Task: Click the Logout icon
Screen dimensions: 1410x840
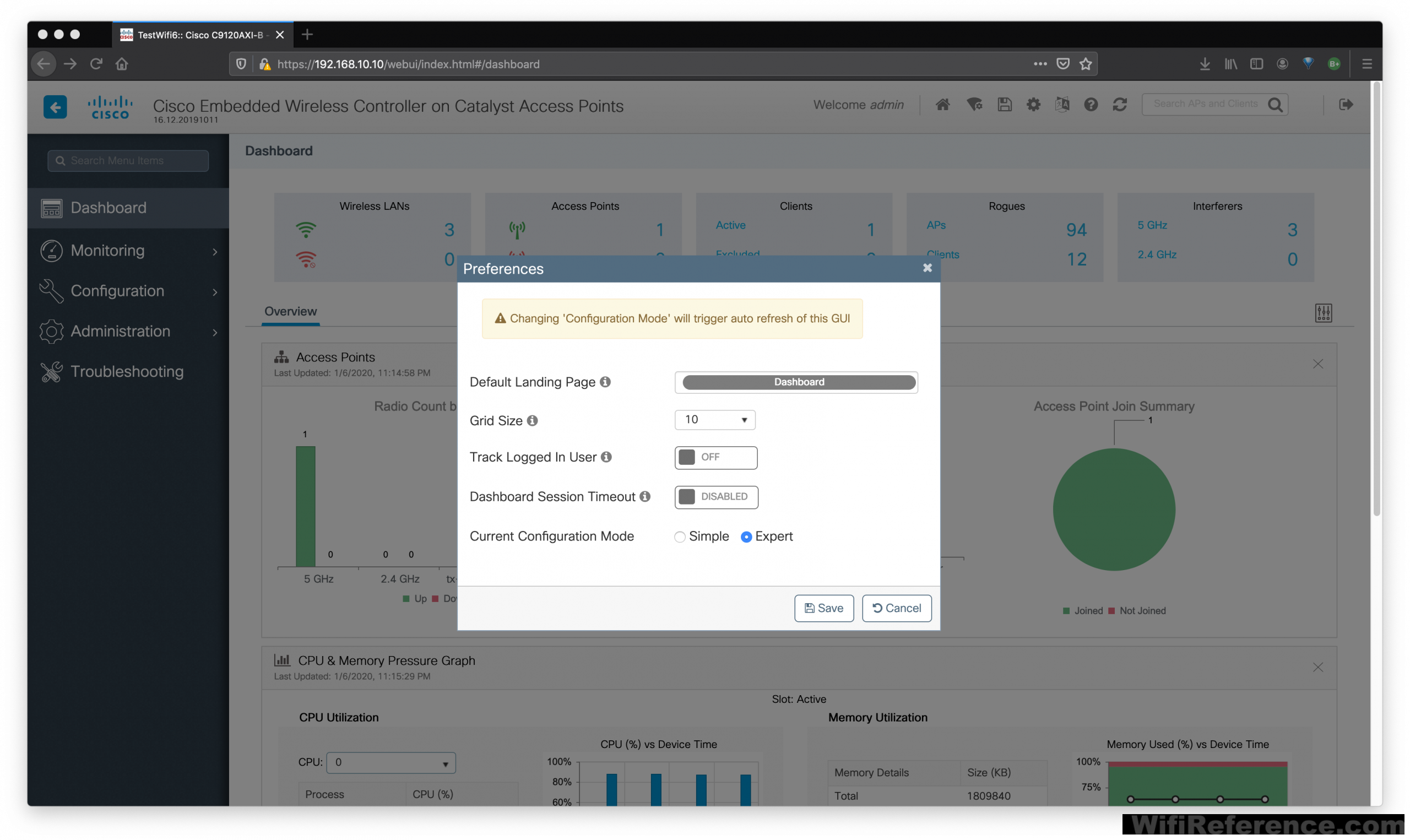Action: click(x=1346, y=105)
